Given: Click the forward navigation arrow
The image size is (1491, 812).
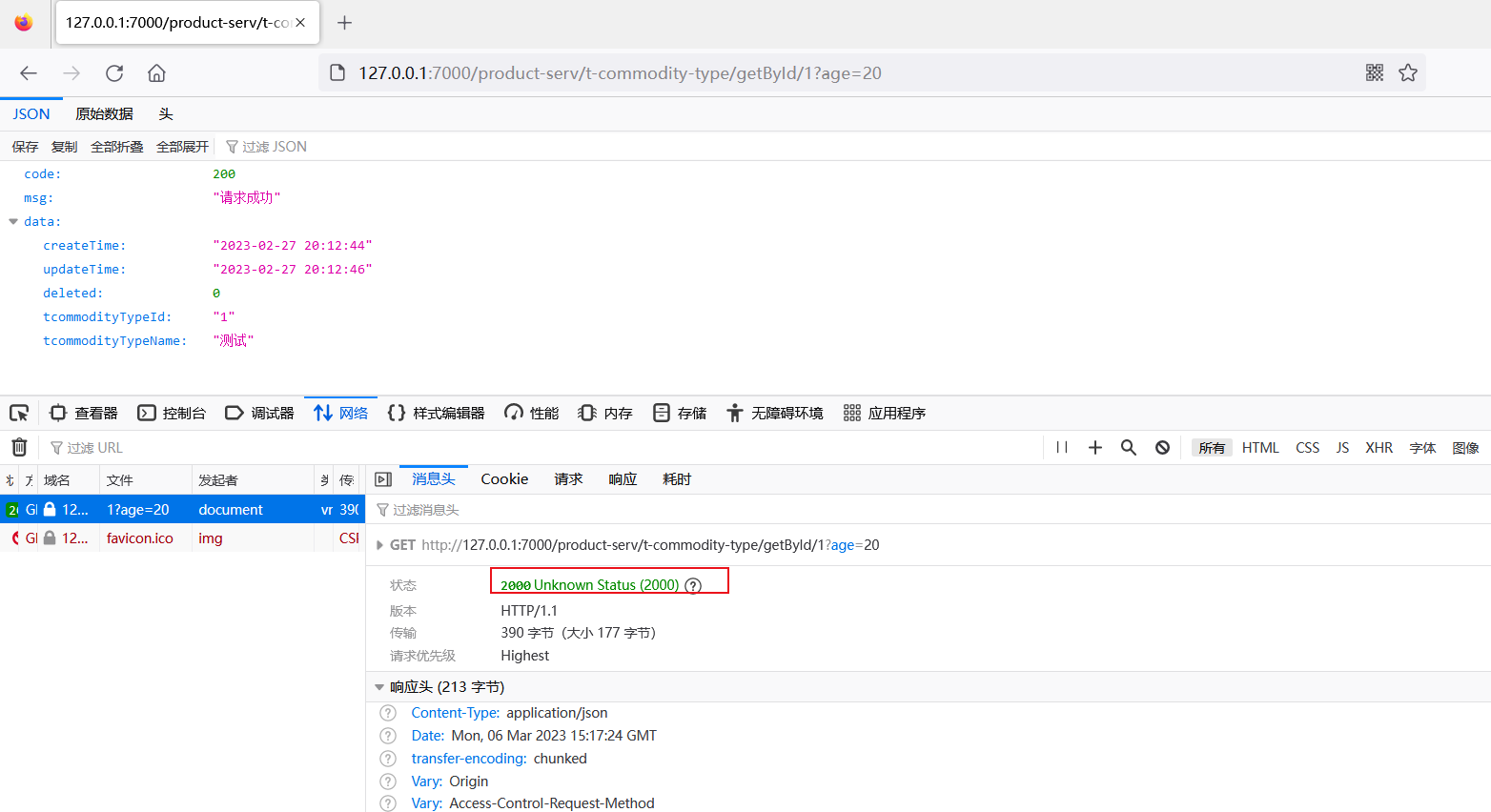Looking at the screenshot, I should [71, 73].
